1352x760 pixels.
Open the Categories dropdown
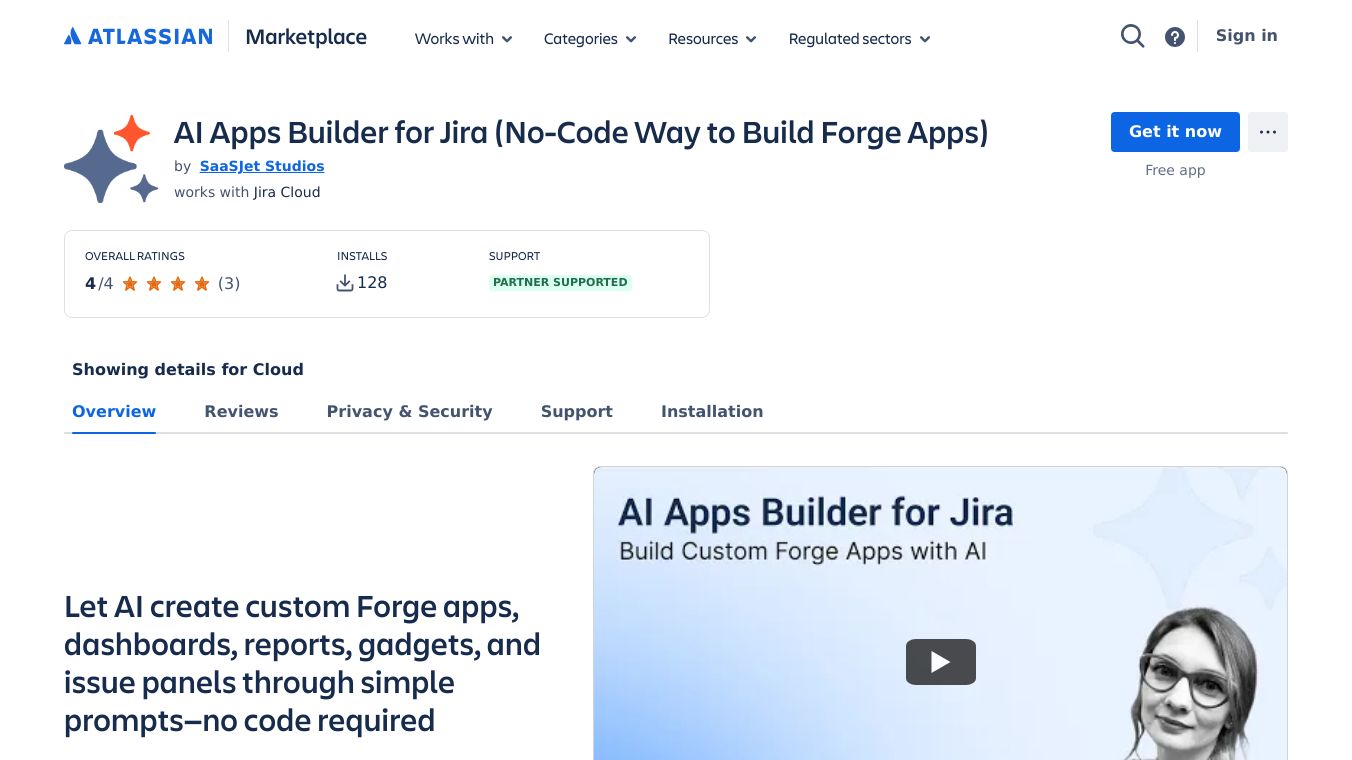[x=589, y=39]
